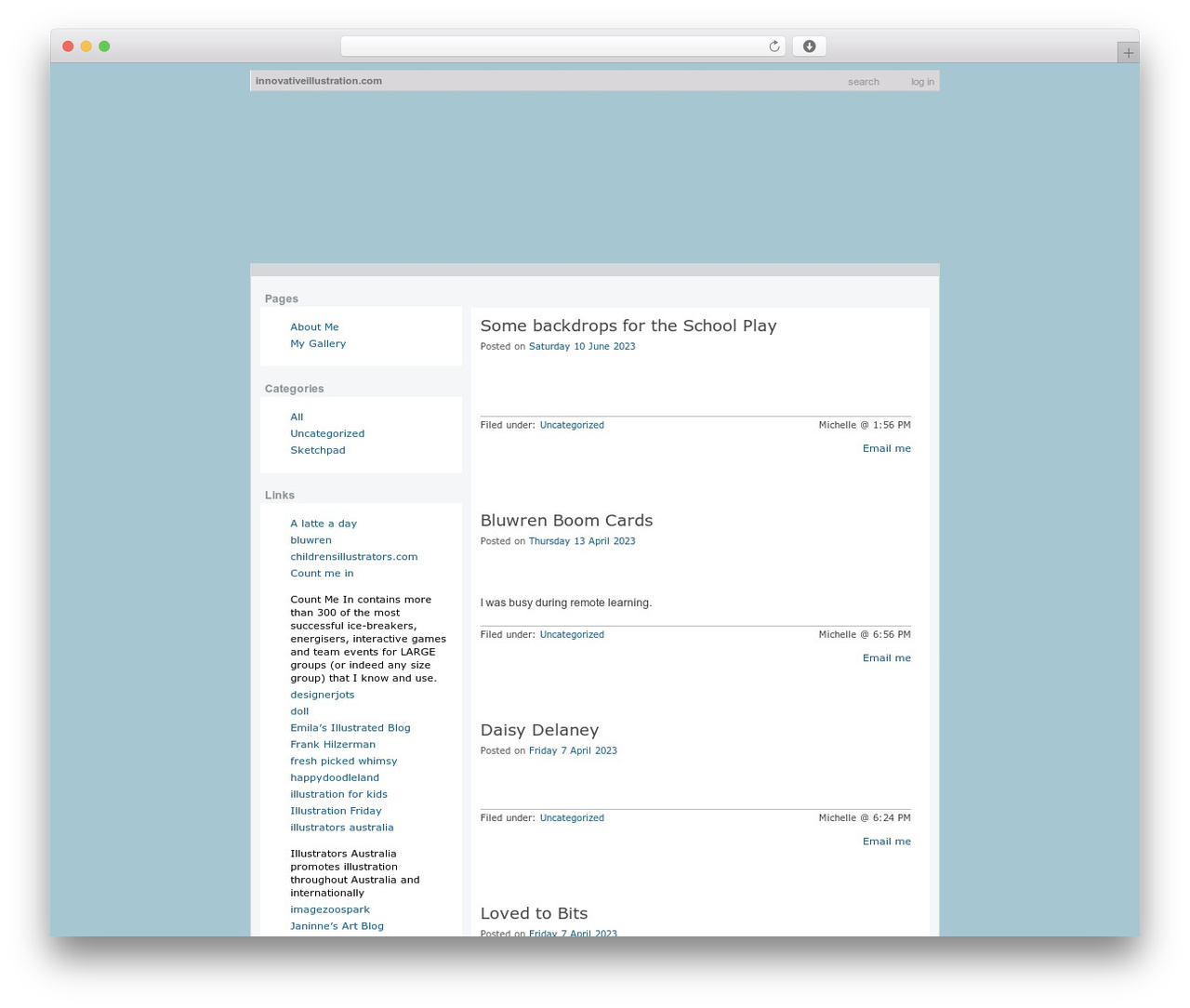
Task: Open post Some backdrops for the School Play
Action: (628, 326)
